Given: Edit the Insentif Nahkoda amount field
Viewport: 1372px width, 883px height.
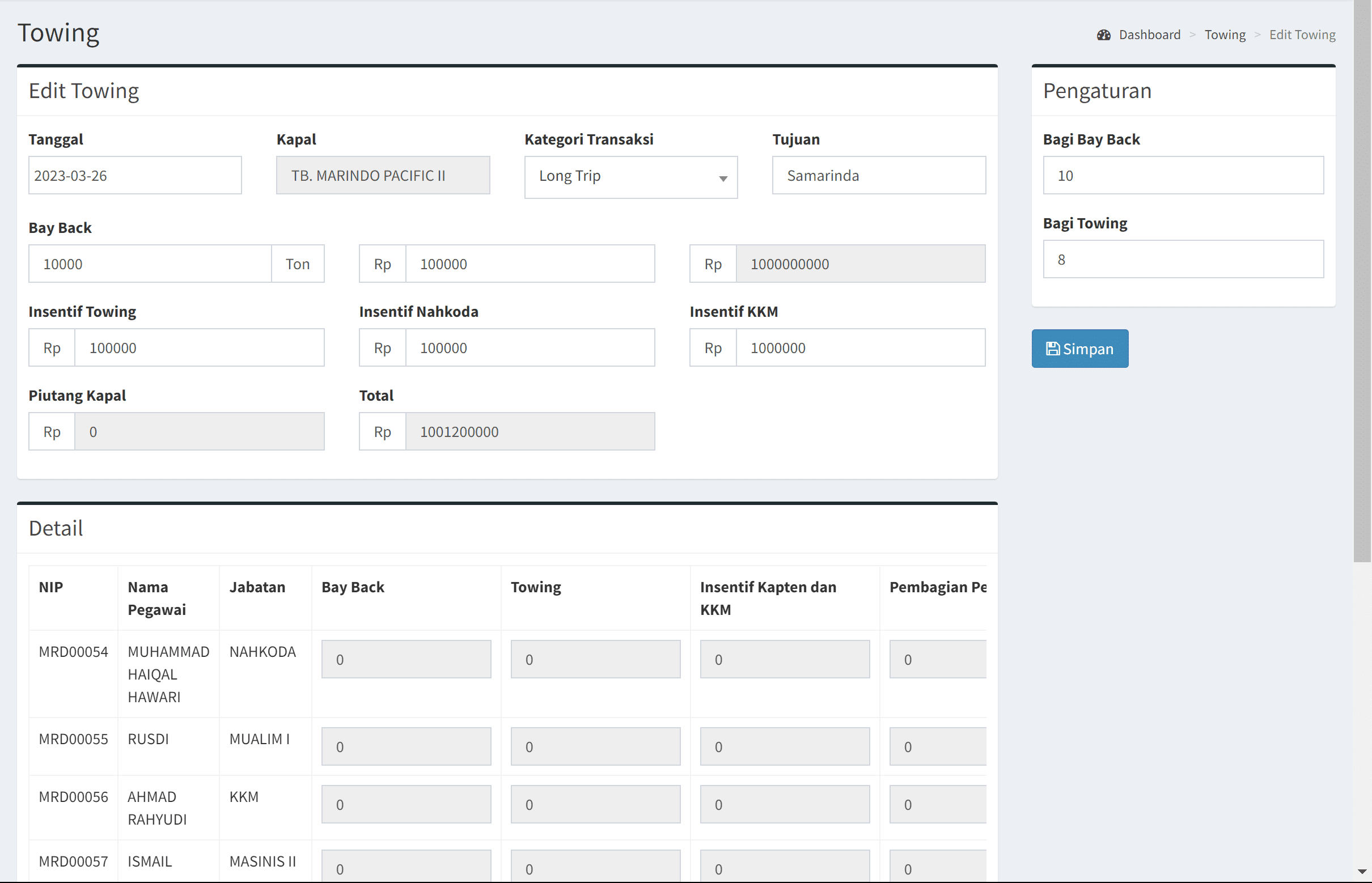Looking at the screenshot, I should click(530, 348).
